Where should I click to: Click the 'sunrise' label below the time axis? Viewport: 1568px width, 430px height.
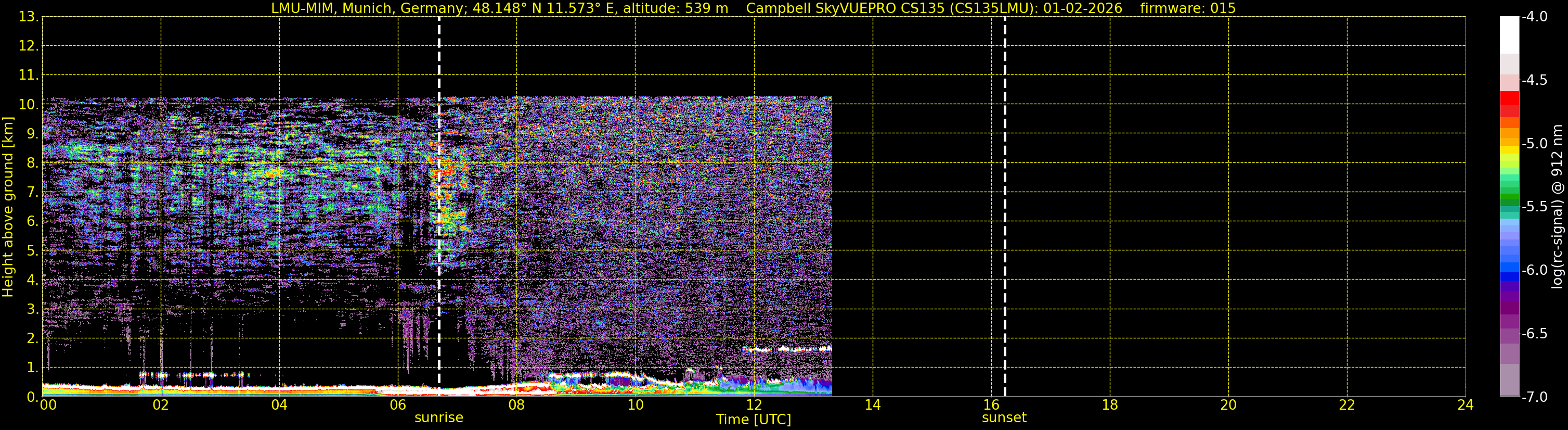(x=439, y=418)
